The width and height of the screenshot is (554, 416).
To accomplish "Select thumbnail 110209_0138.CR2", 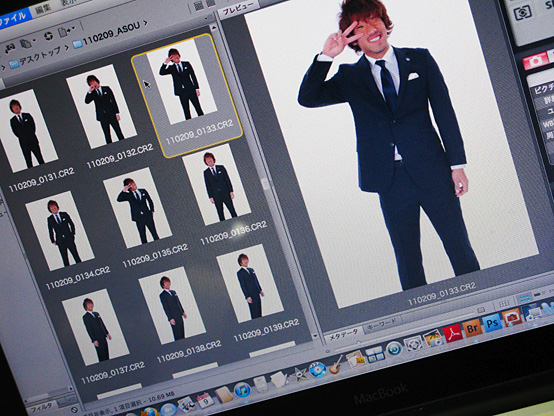I will [172, 306].
